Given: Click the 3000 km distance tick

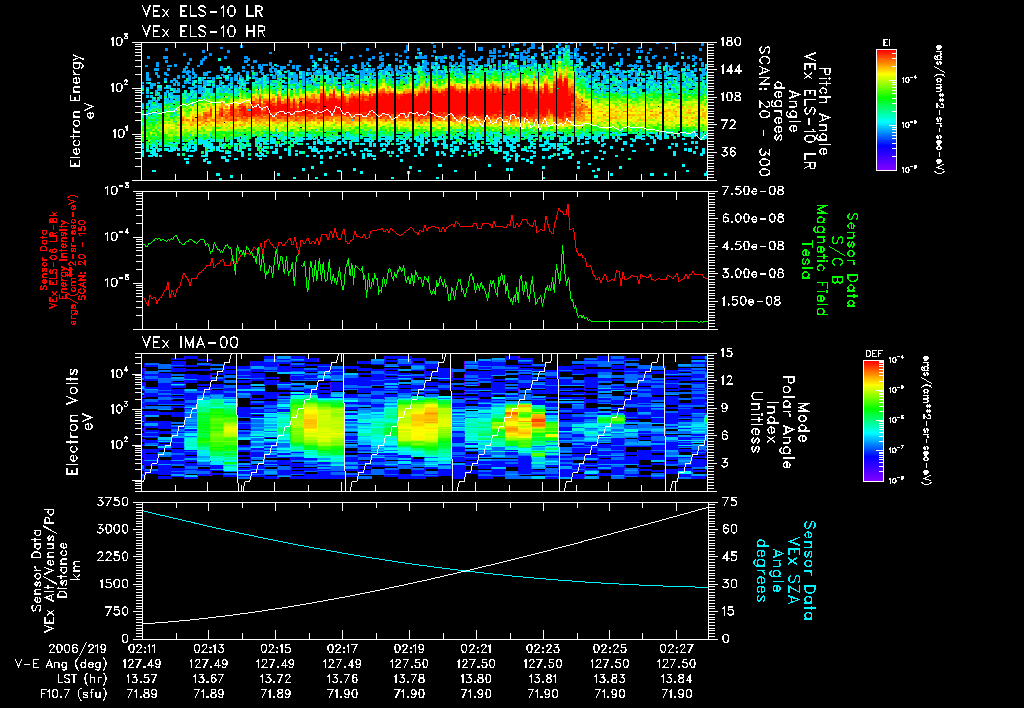Looking at the screenshot, I should (112, 529).
